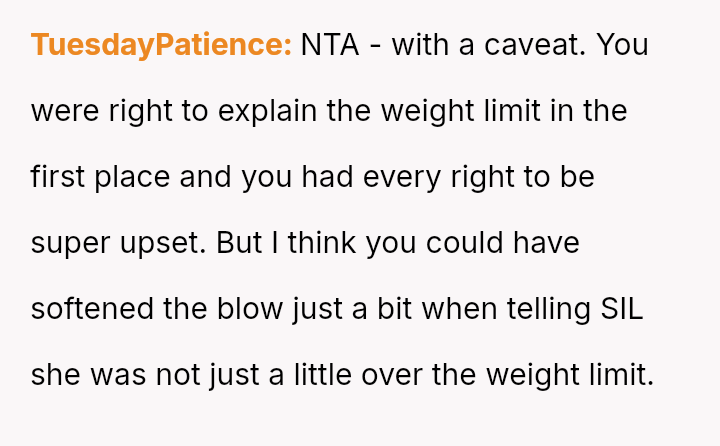Click the word telling before SIL
This screenshot has height=446, width=720.
coord(549,309)
